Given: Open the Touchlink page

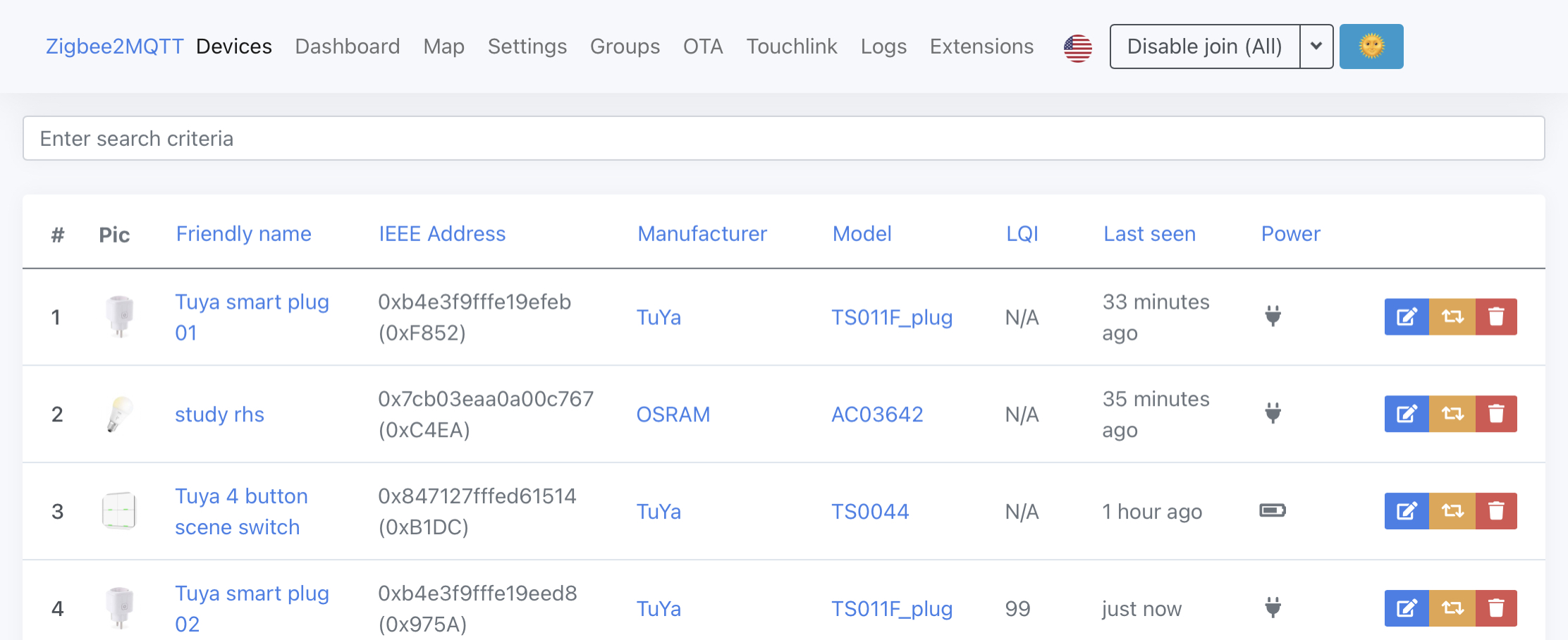Looking at the screenshot, I should (792, 47).
